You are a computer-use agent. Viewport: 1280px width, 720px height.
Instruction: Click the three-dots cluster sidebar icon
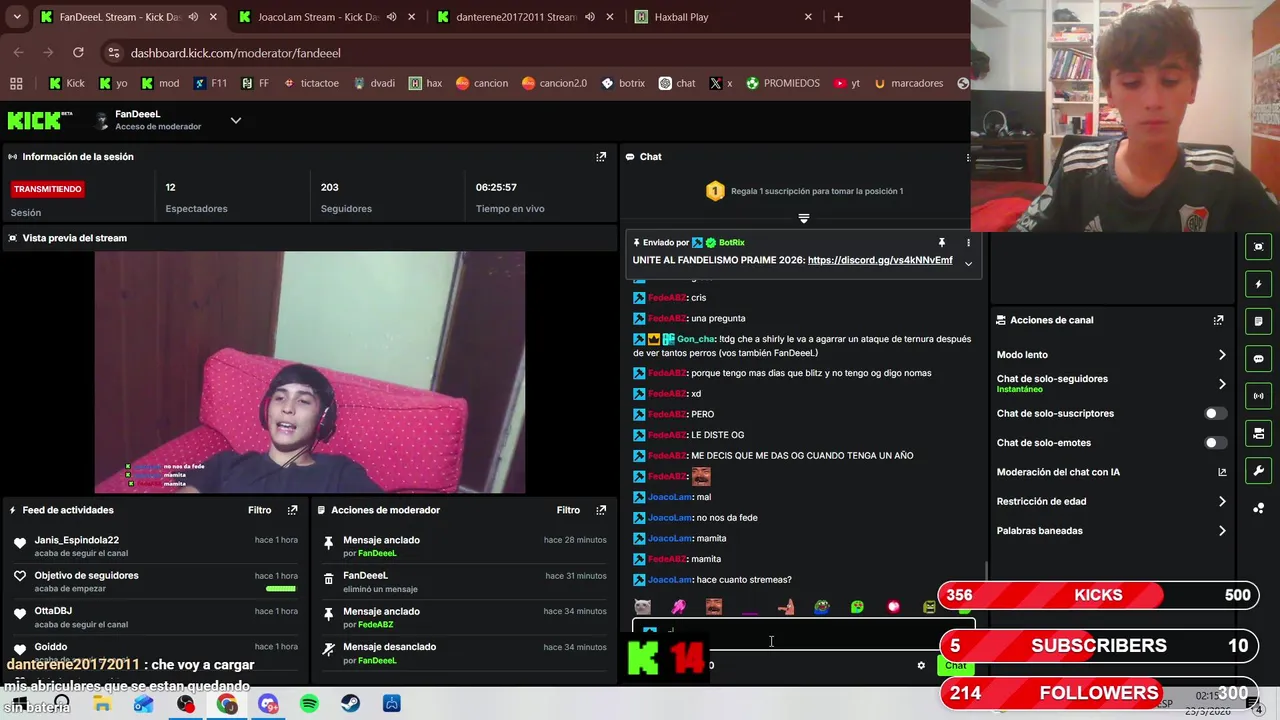pyautogui.click(x=1258, y=508)
